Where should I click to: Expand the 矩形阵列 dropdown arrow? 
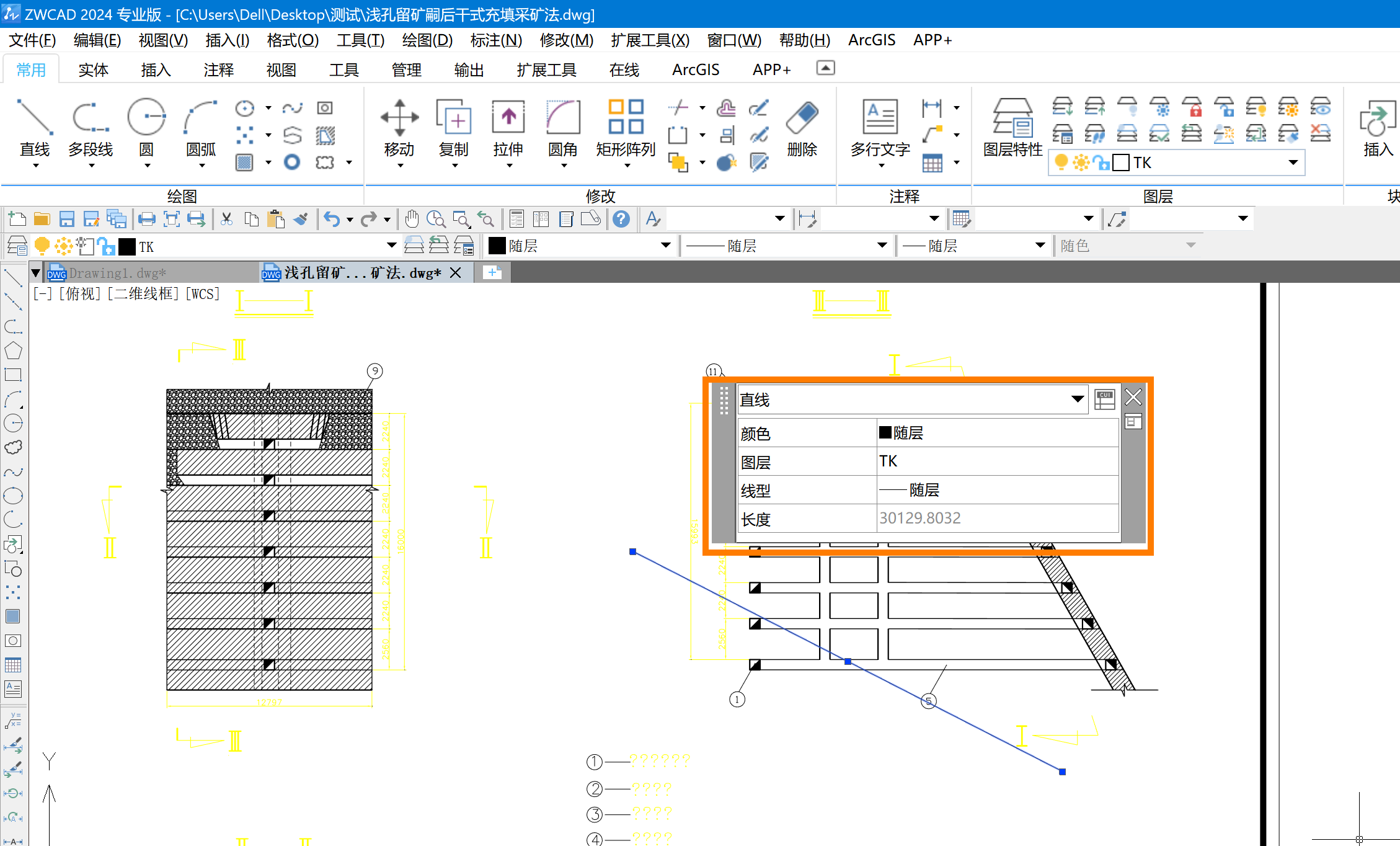pyautogui.click(x=627, y=166)
